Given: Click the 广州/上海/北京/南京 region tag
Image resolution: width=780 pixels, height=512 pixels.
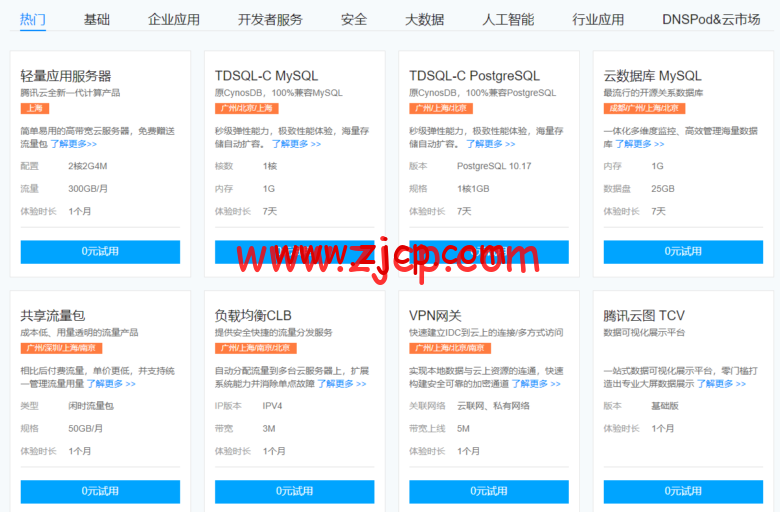Looking at the screenshot, I should [450, 348].
